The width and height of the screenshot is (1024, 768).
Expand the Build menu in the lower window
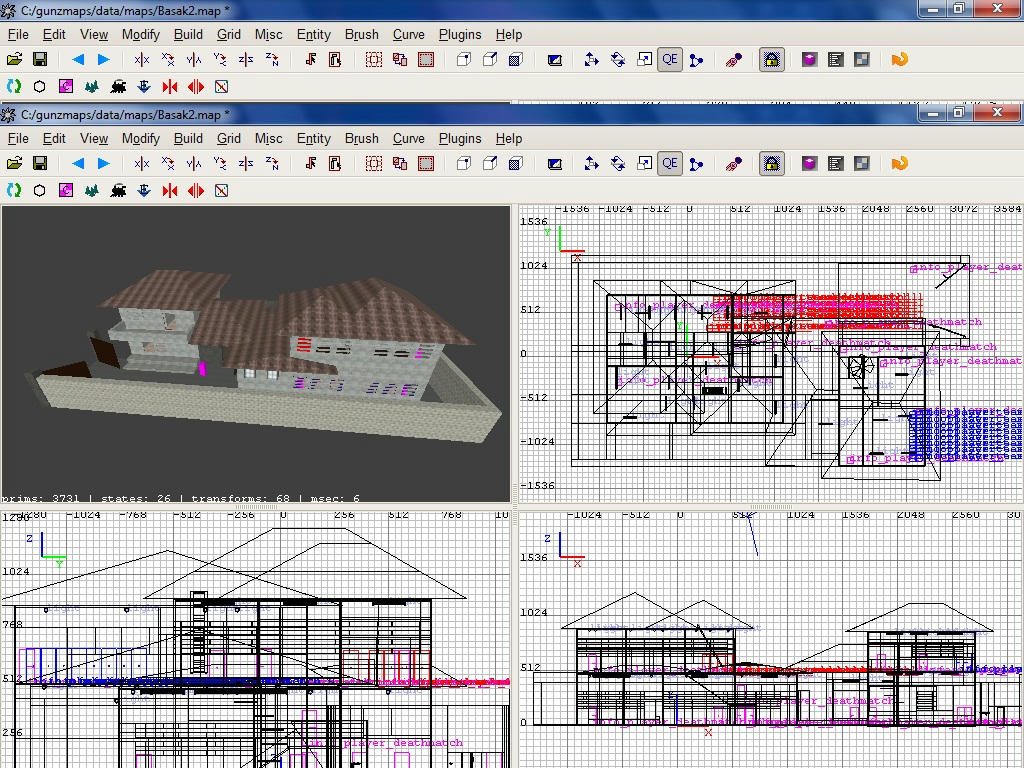tap(188, 139)
